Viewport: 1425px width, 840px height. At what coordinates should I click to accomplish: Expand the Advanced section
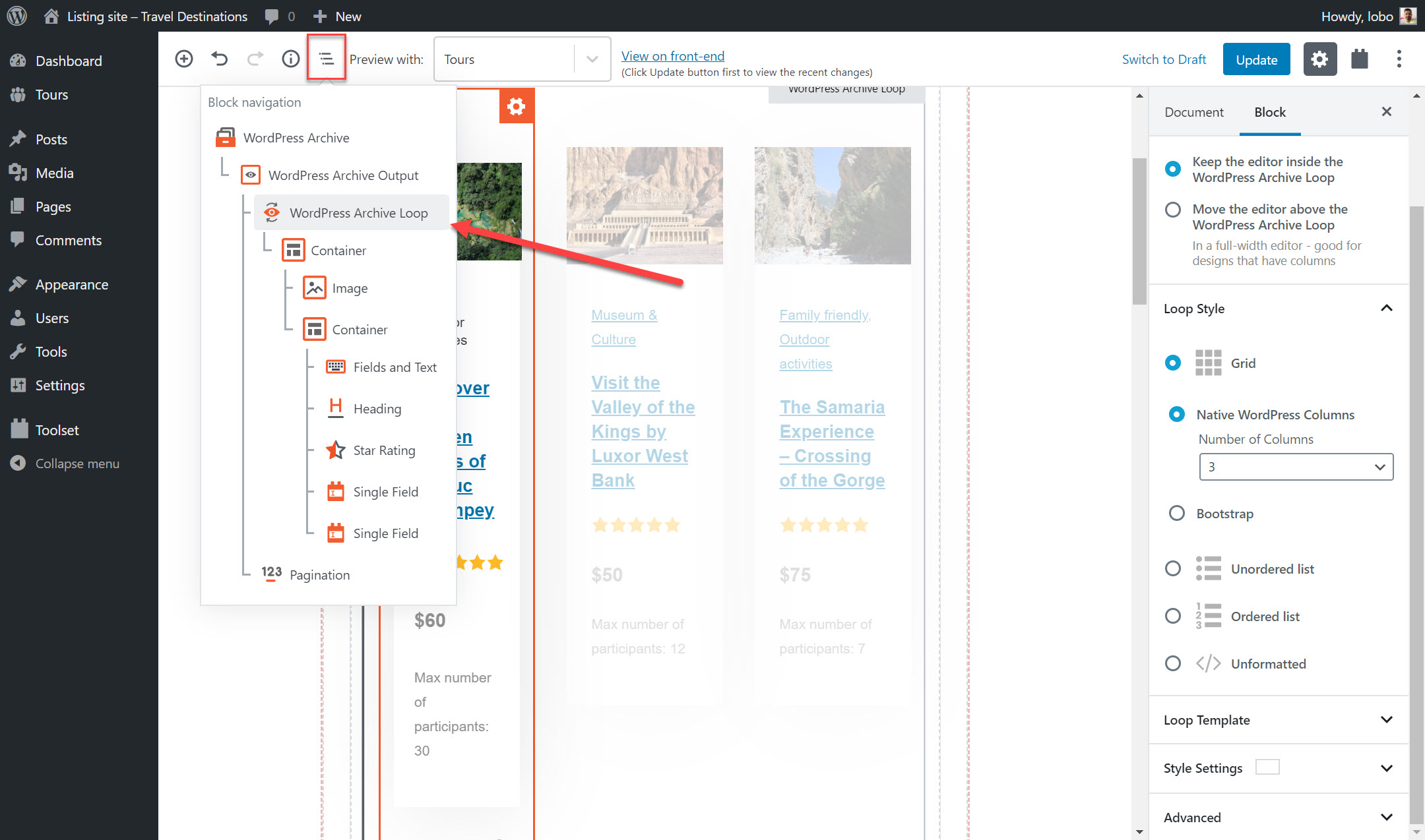pyautogui.click(x=1278, y=818)
